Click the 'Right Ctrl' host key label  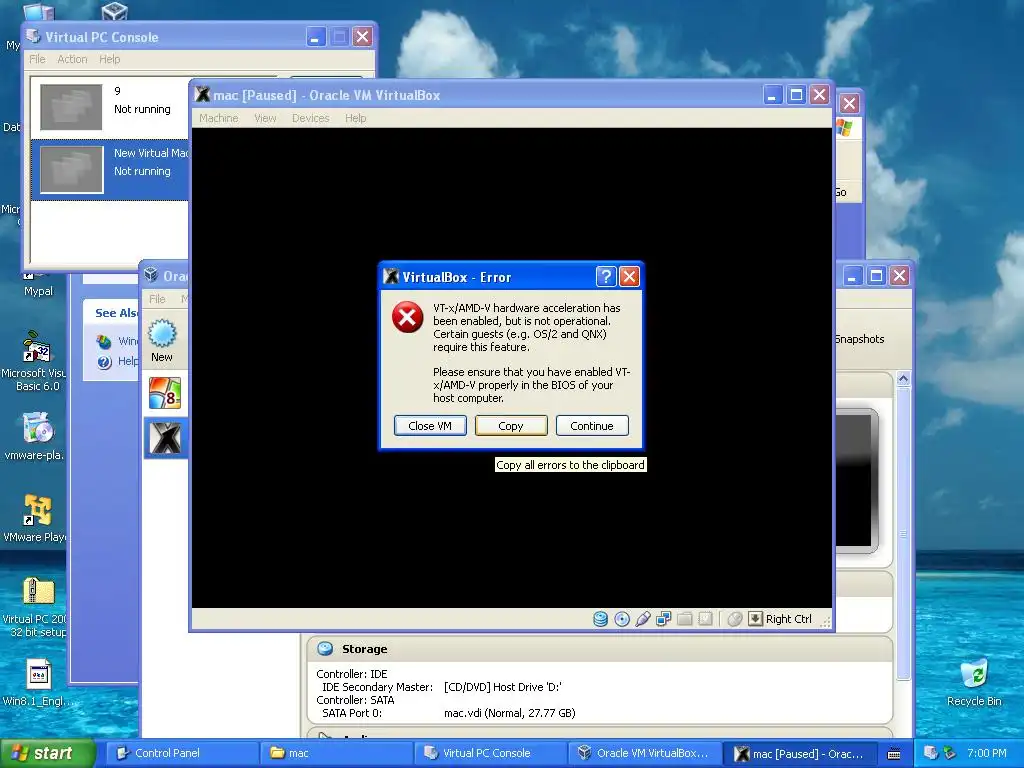[x=788, y=619]
